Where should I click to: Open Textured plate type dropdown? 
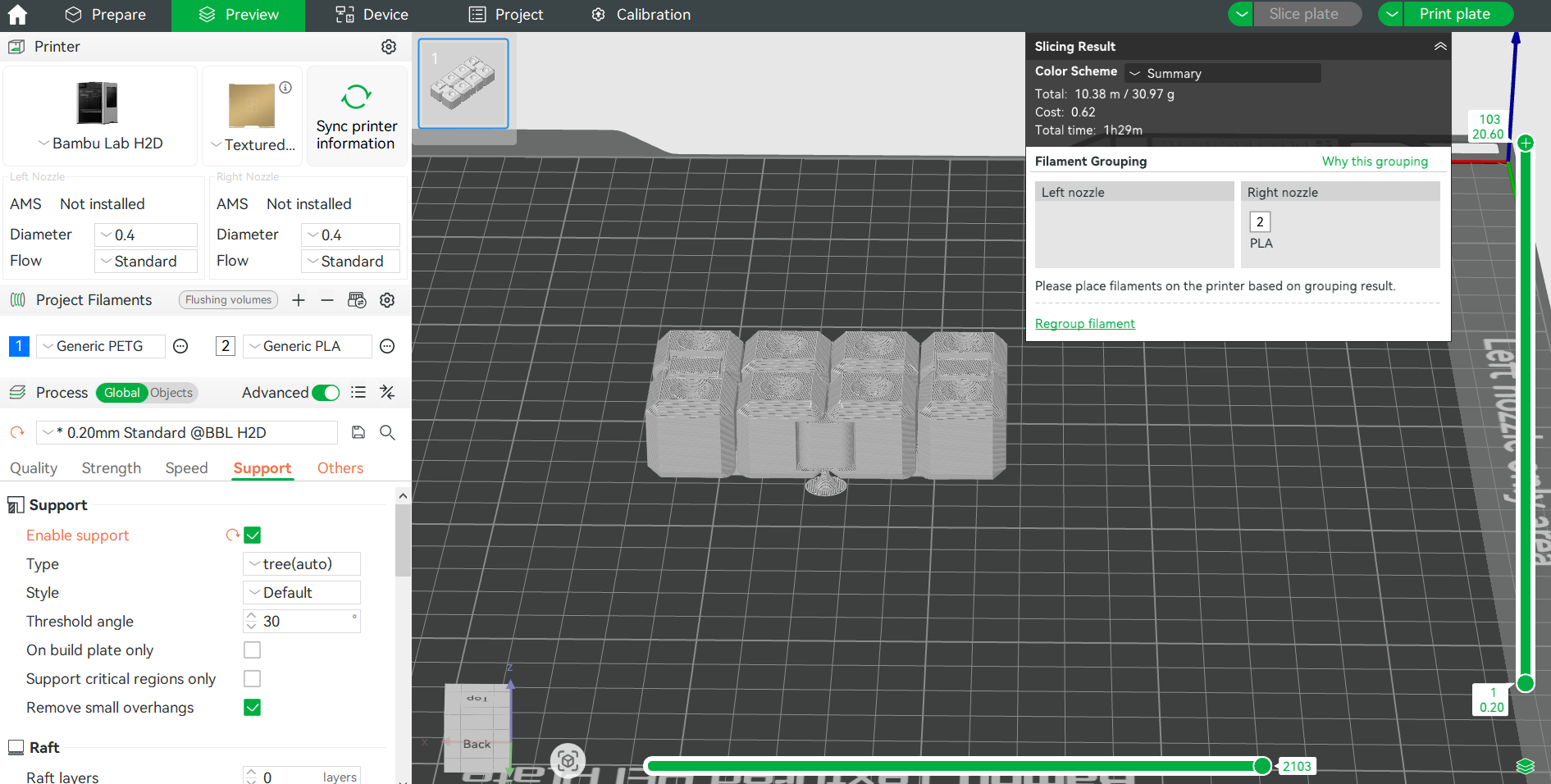253,144
